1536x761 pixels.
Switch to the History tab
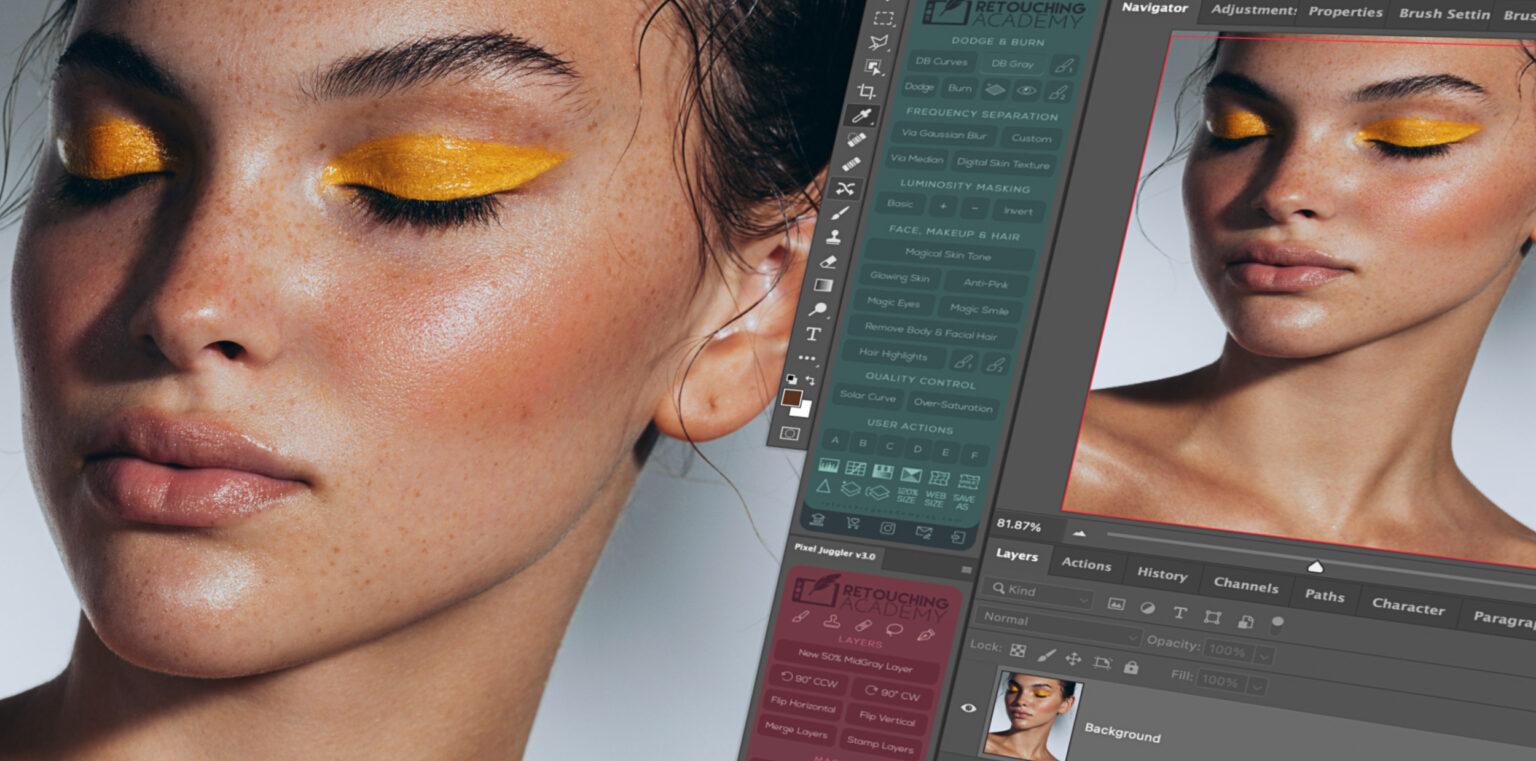pyautogui.click(x=1161, y=575)
